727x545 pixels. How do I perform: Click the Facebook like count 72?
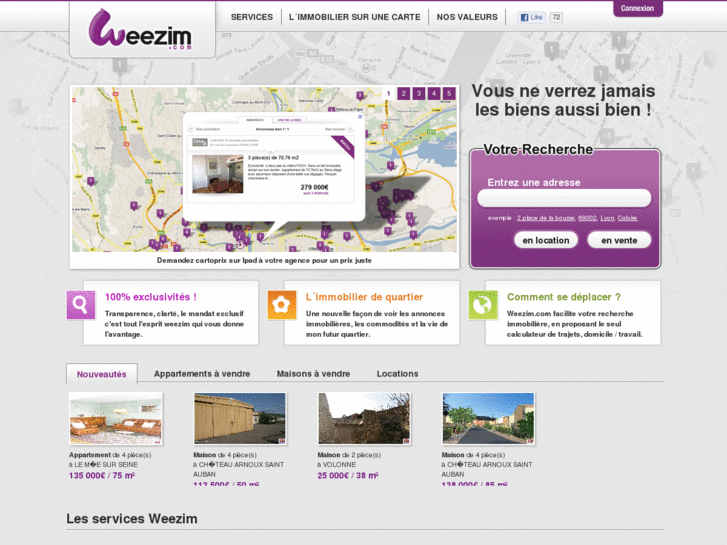click(556, 18)
